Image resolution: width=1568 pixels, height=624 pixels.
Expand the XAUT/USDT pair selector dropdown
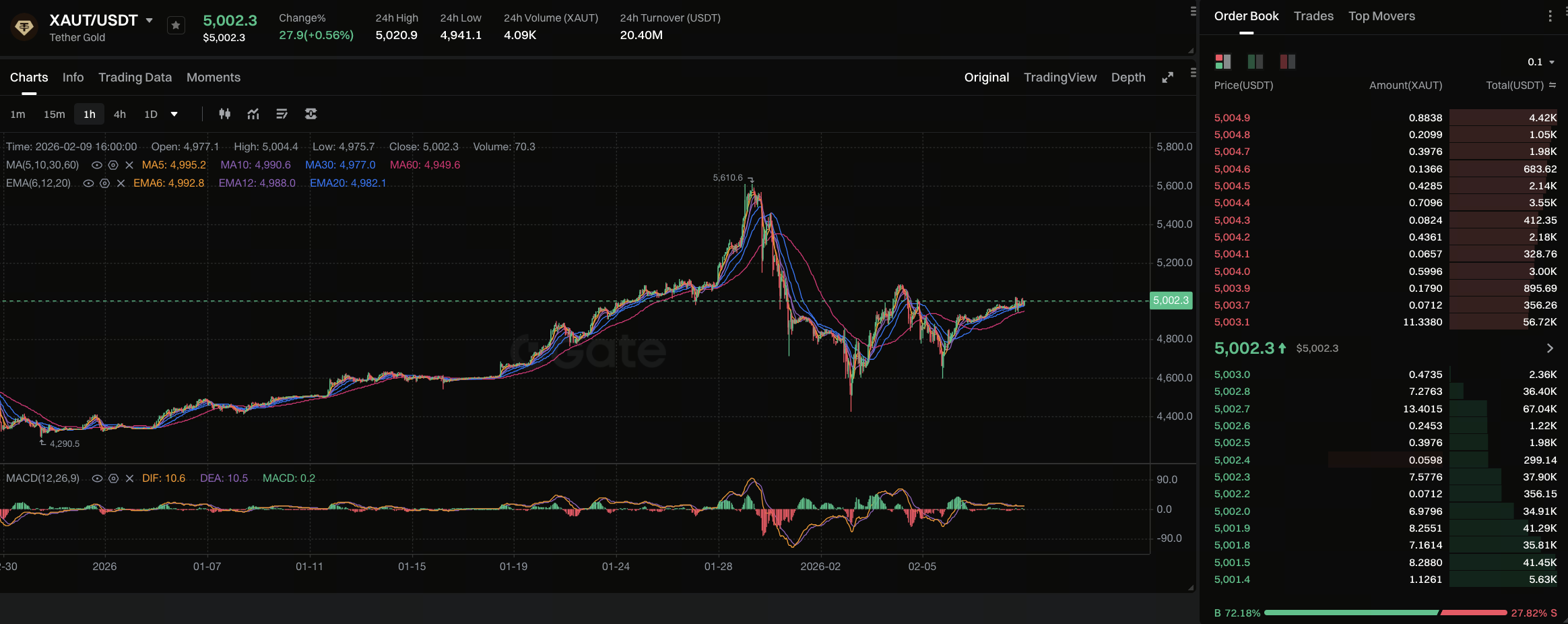coord(150,20)
